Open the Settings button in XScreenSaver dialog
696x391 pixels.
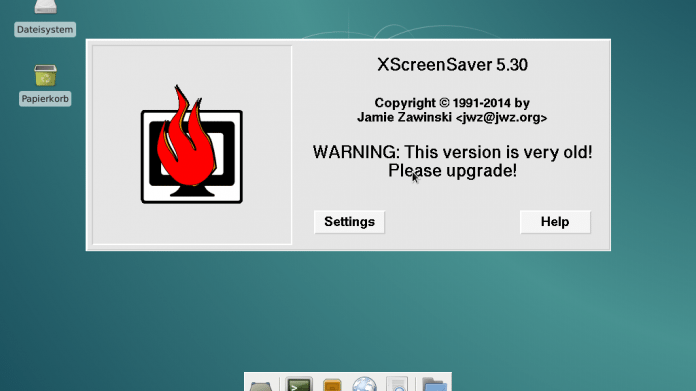(349, 222)
